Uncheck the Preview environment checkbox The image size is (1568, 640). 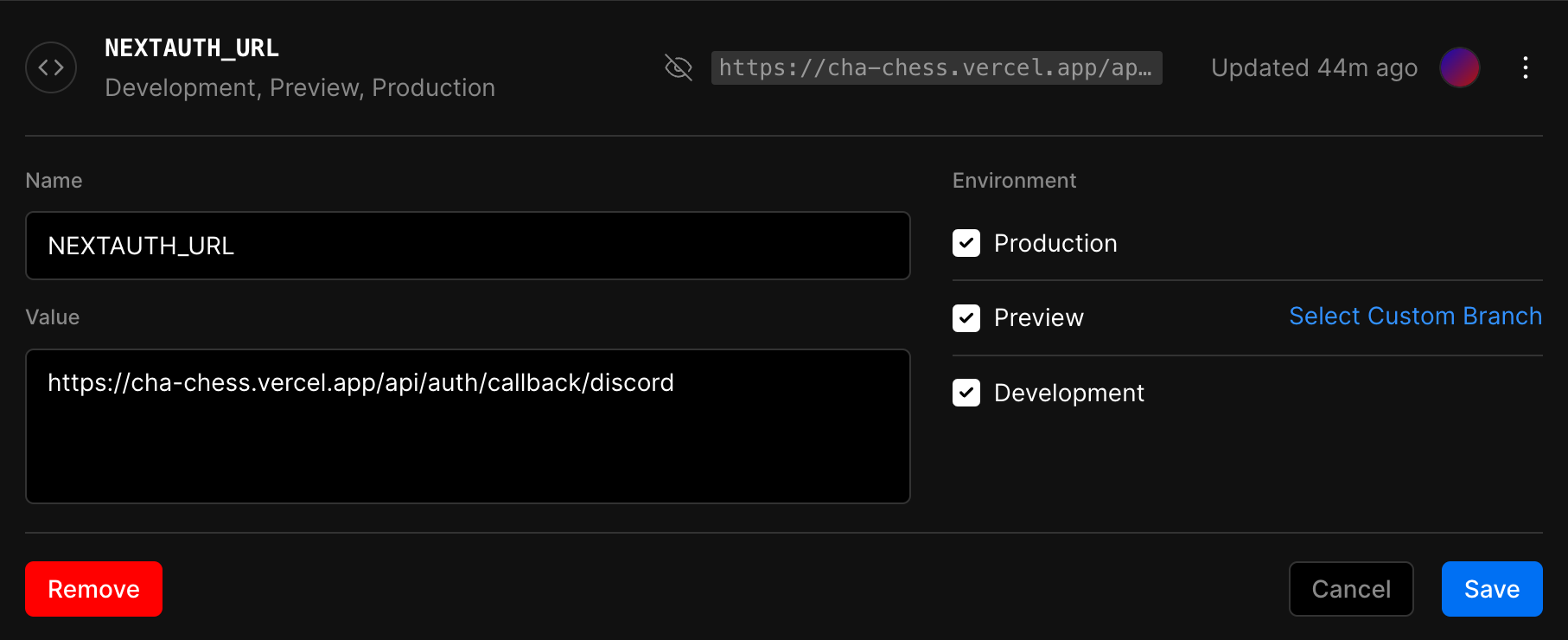pyautogui.click(x=966, y=318)
